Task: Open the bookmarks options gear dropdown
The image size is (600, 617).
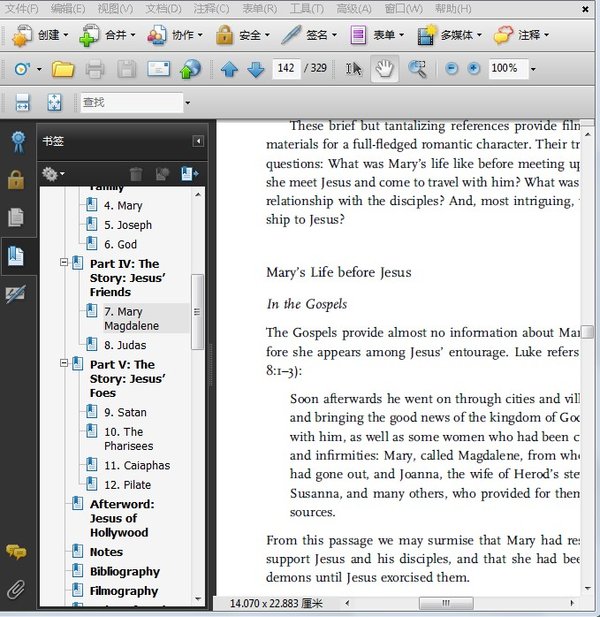Action: pos(54,174)
